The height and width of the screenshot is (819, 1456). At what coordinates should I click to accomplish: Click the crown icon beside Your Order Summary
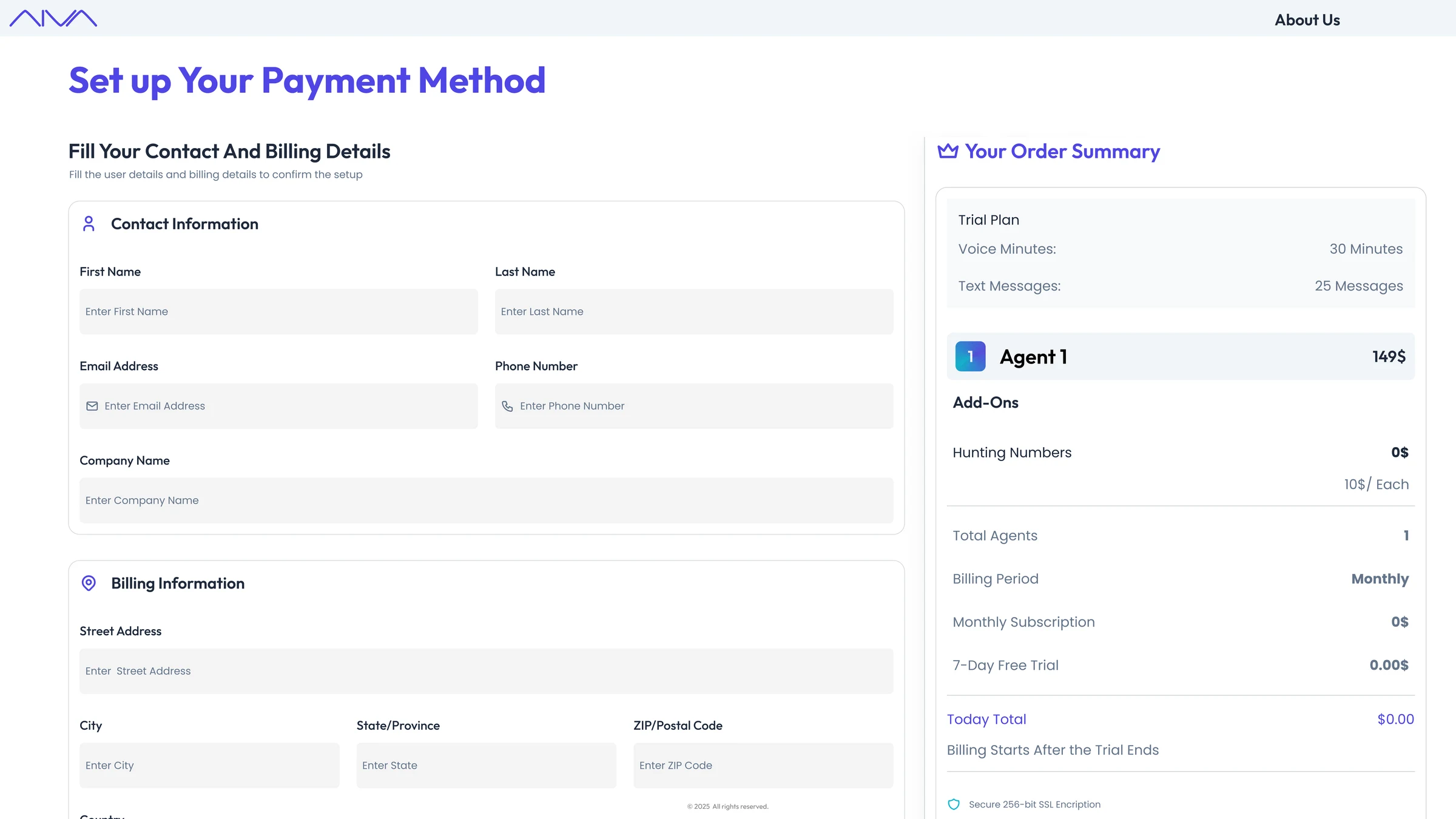pos(948,151)
